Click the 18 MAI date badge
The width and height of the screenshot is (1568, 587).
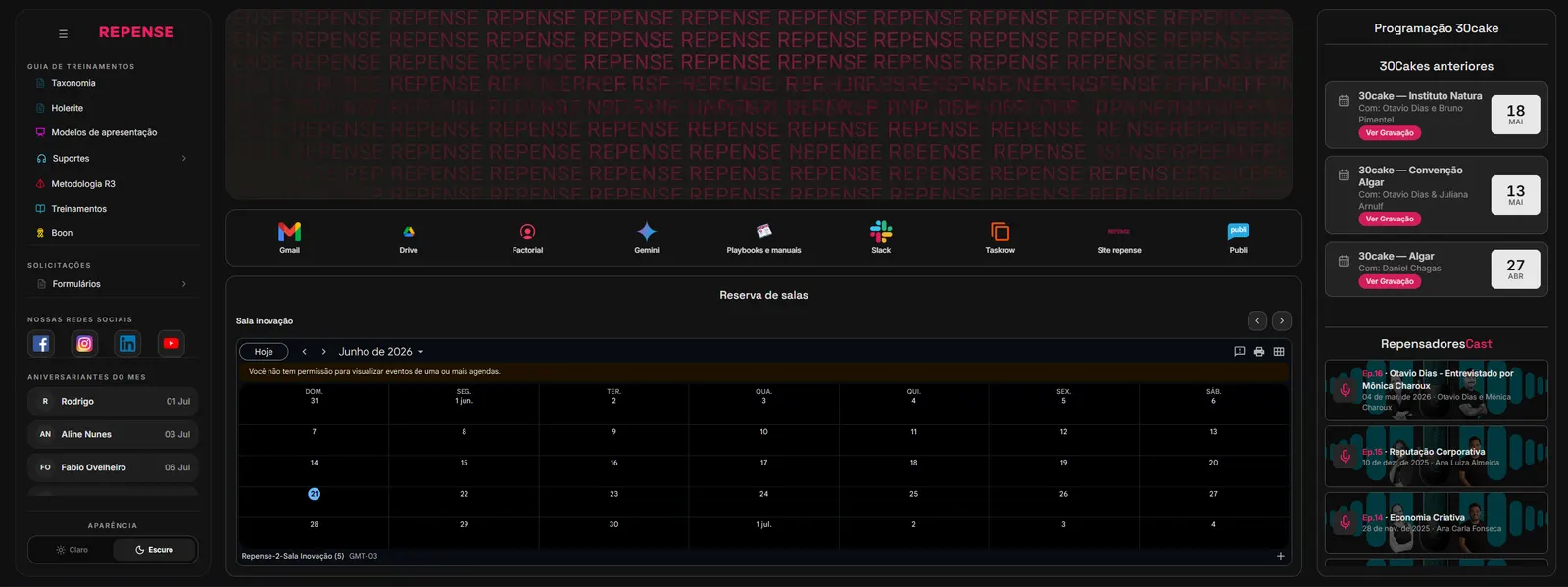1516,115
